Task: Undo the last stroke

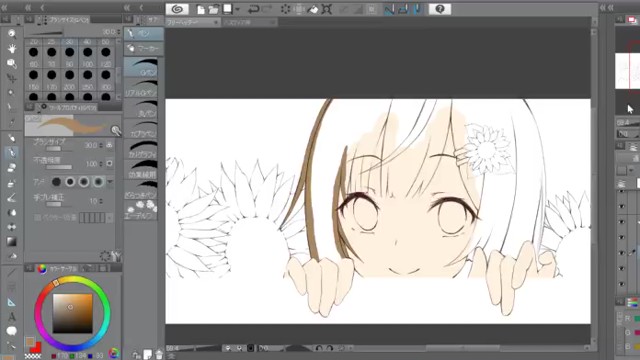Action: [x=253, y=9]
